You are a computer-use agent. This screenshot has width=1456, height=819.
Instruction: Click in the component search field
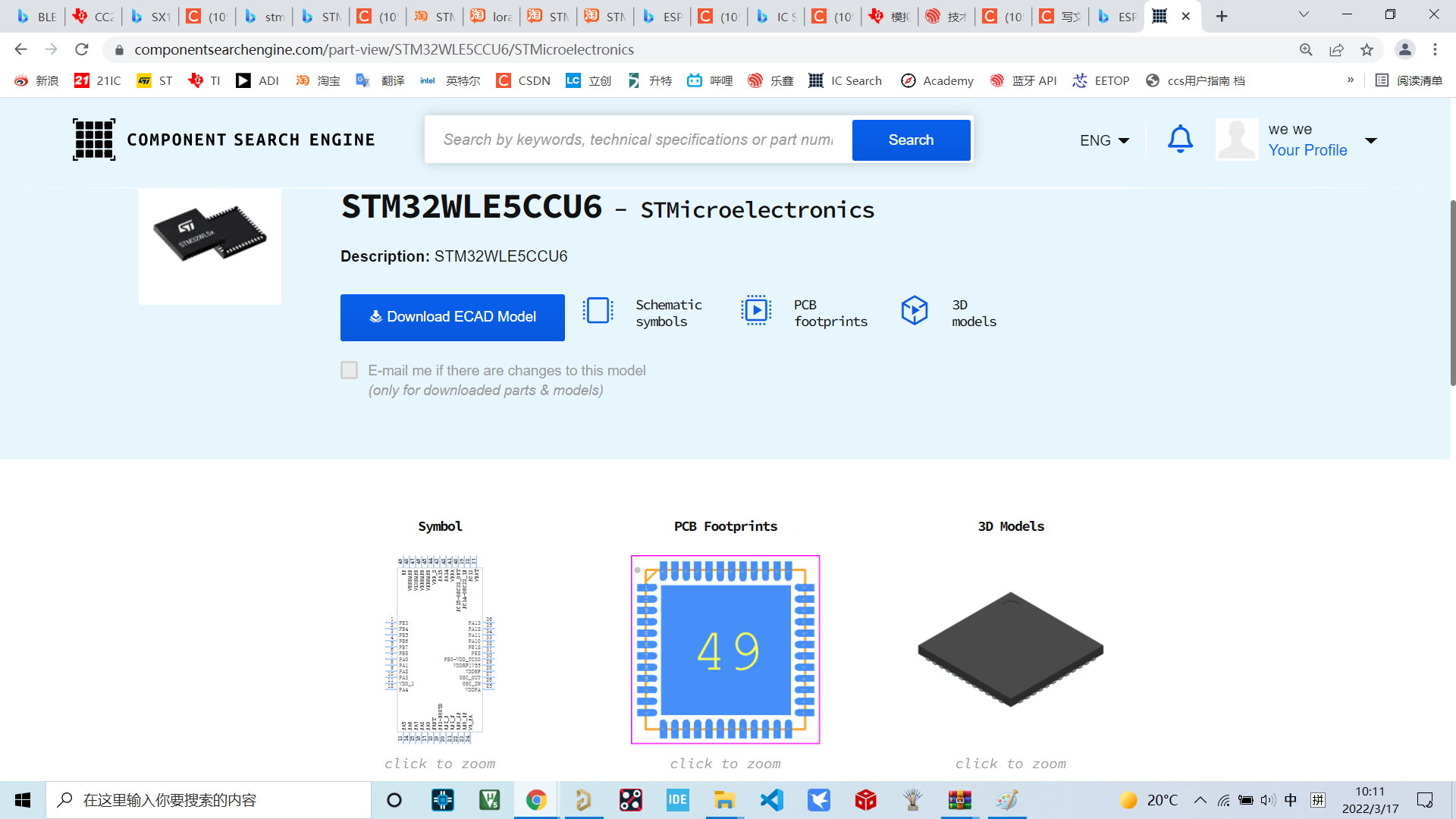pos(637,140)
